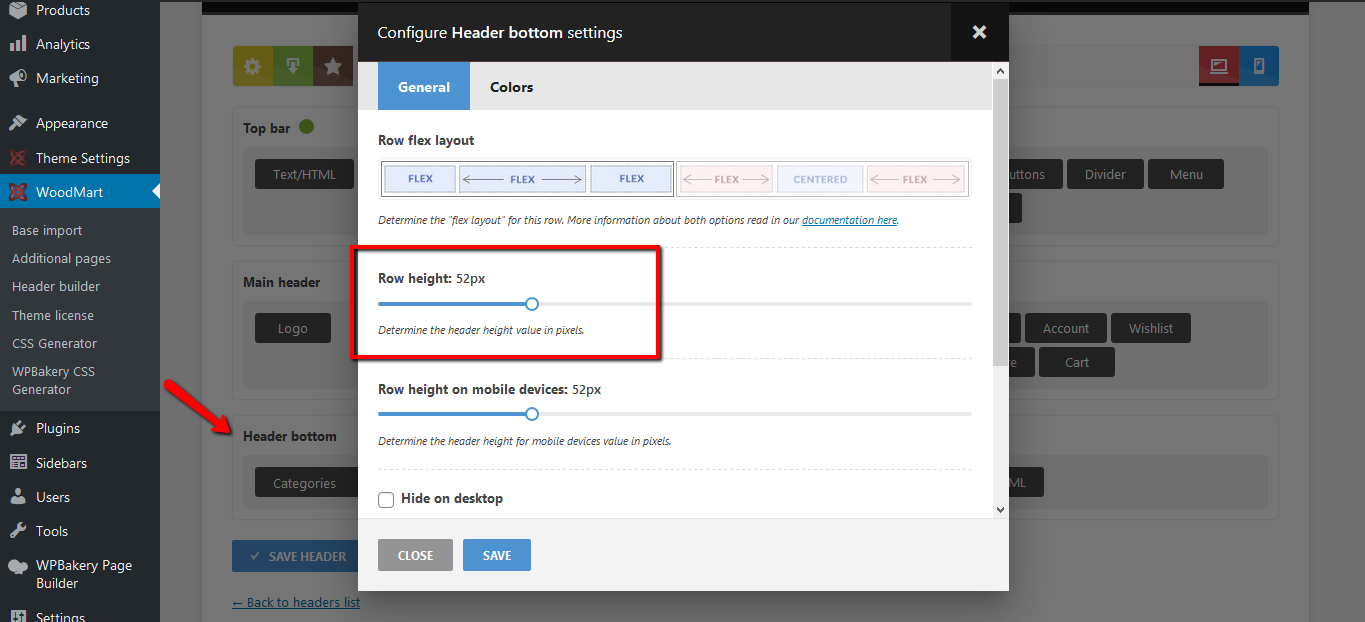Screen dimensions: 1365x622
Task: Open WPBakery CSS Generator submenu item
Action: [x=53, y=380]
